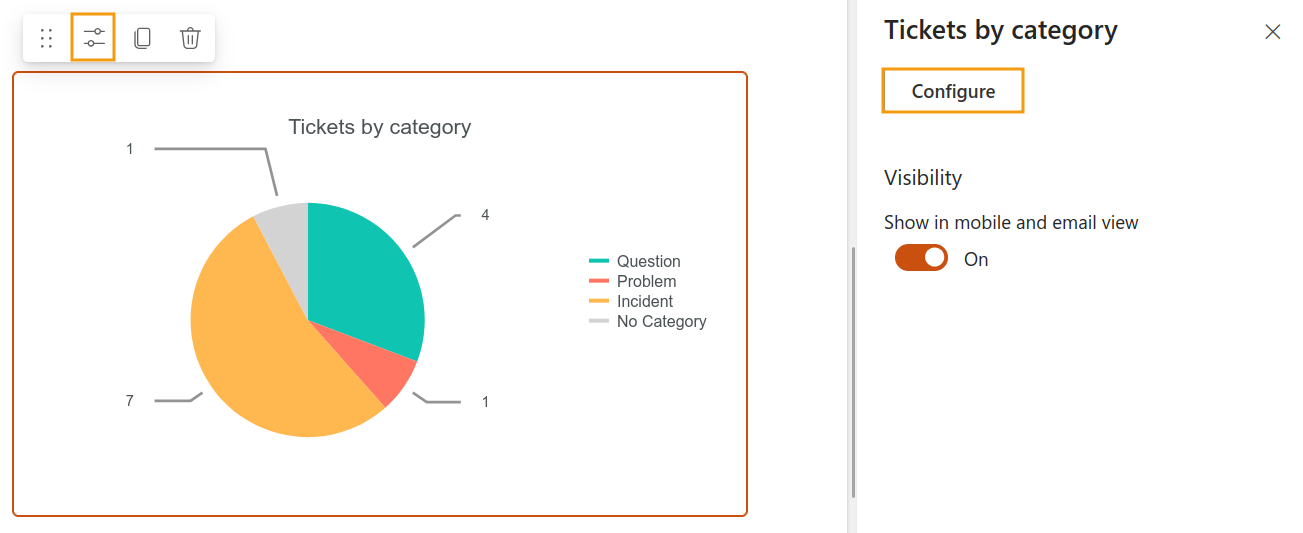Viewport: 1303px width, 533px height.
Task: Duplicate the web part with the copy icon
Action: (142, 38)
